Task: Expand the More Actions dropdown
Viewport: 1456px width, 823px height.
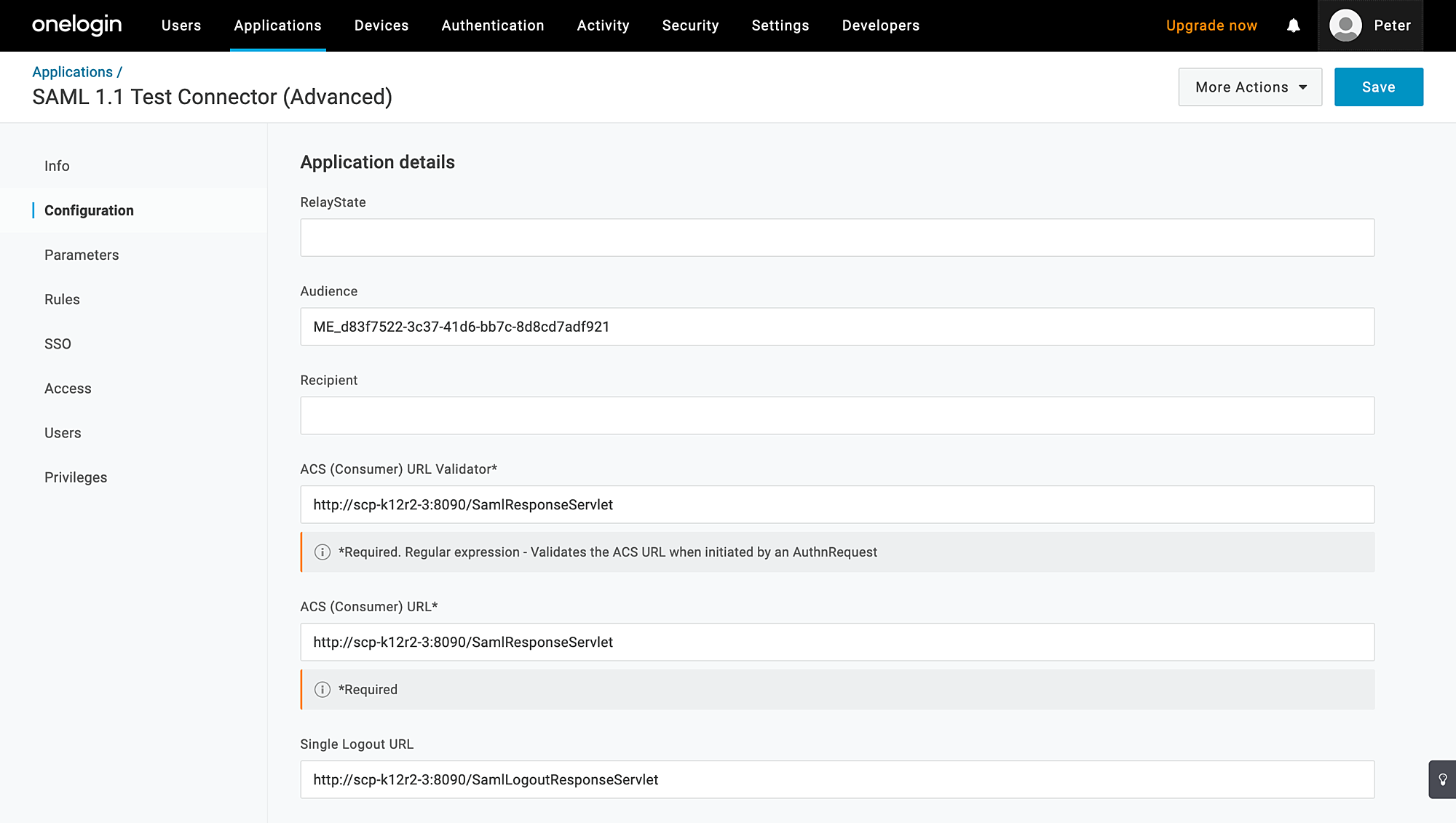Action: [1250, 87]
